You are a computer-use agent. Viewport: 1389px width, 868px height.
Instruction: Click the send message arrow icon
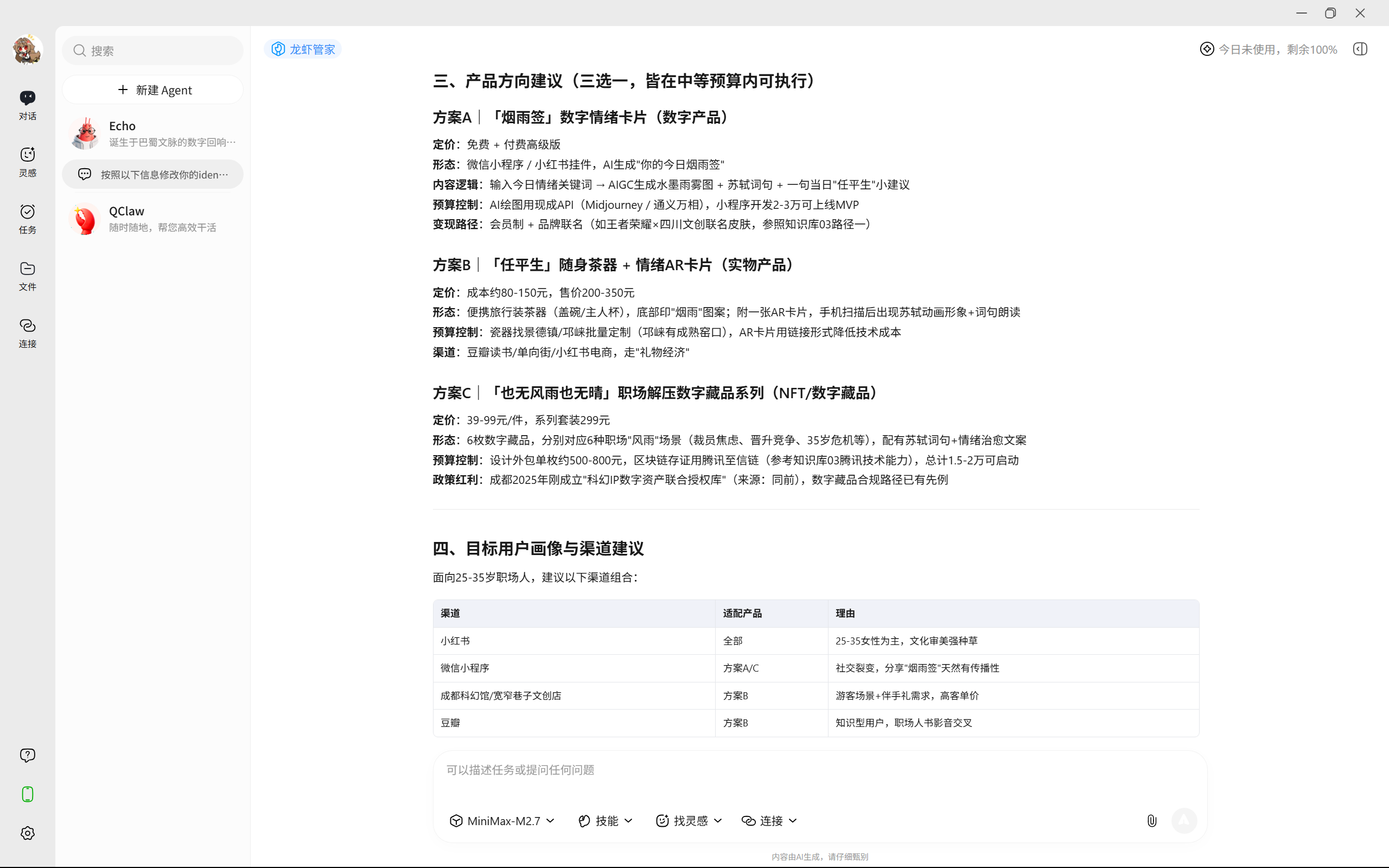click(1184, 820)
